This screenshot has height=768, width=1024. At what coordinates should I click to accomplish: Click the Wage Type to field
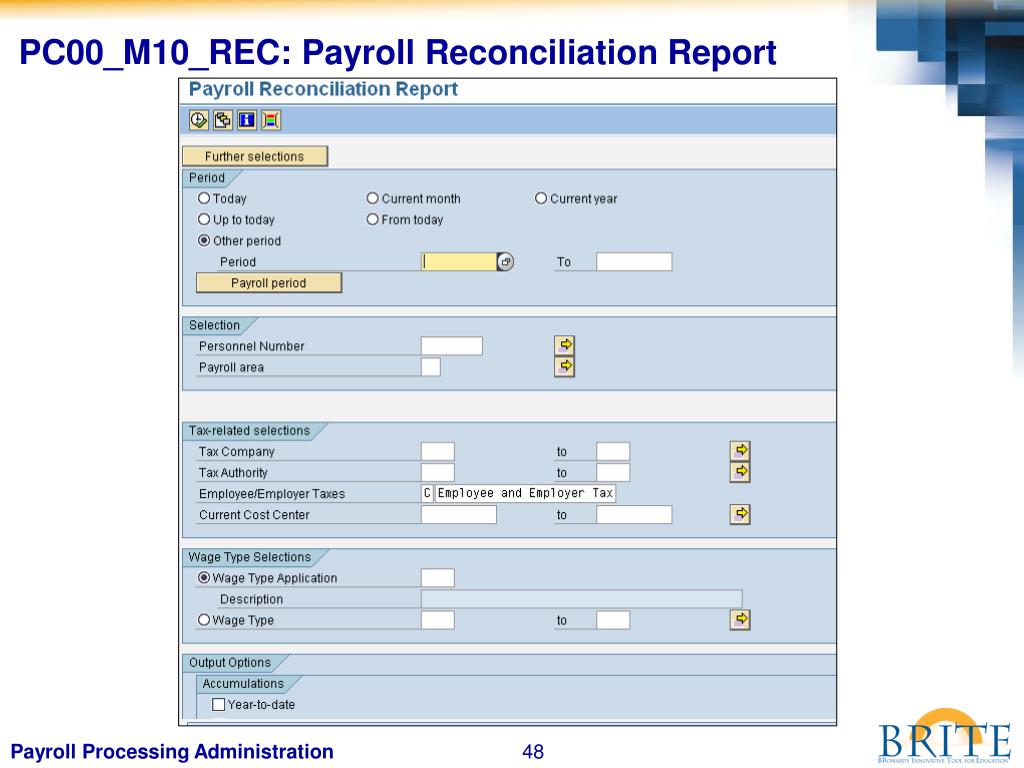[613, 620]
